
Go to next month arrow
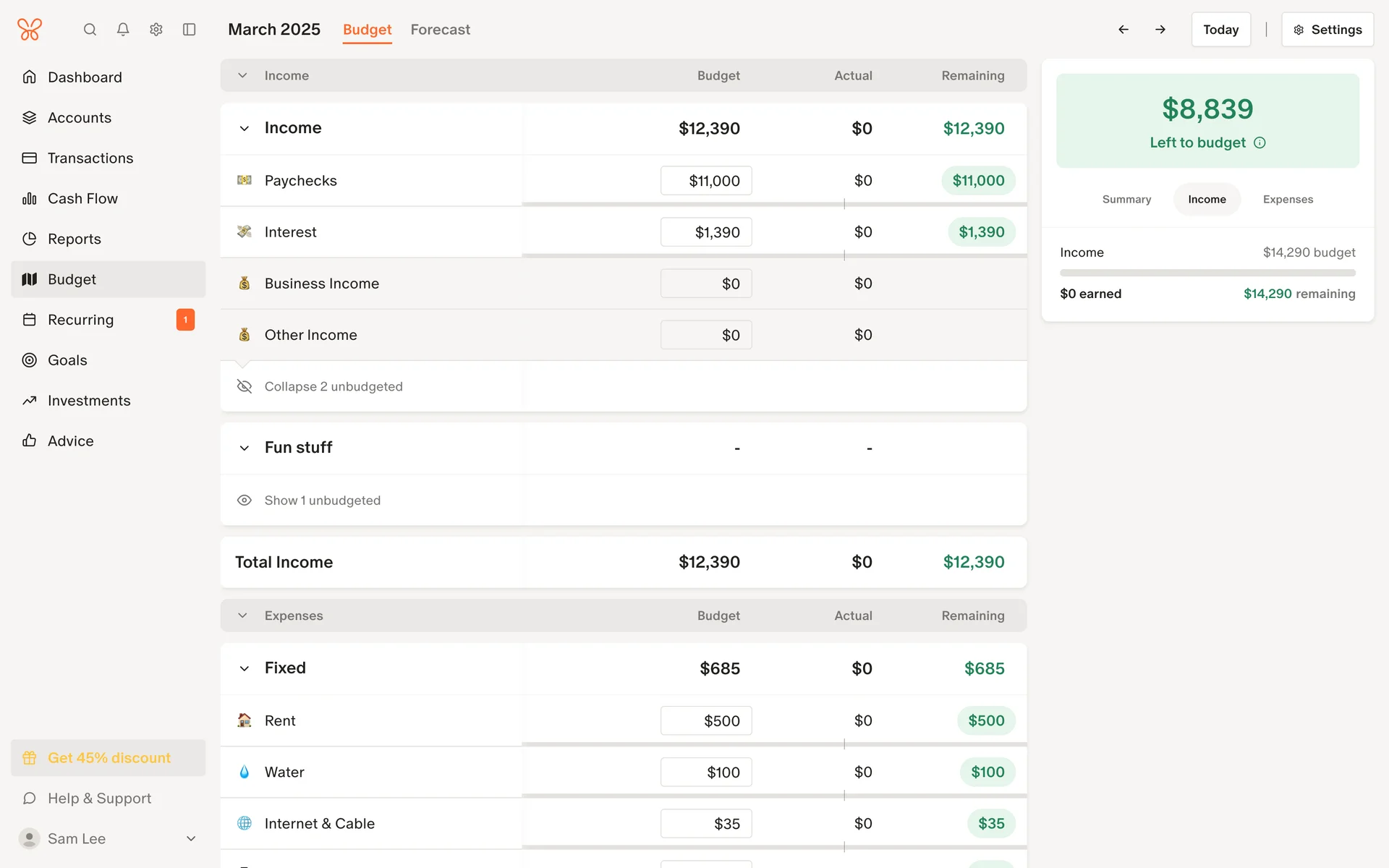pos(1160,30)
